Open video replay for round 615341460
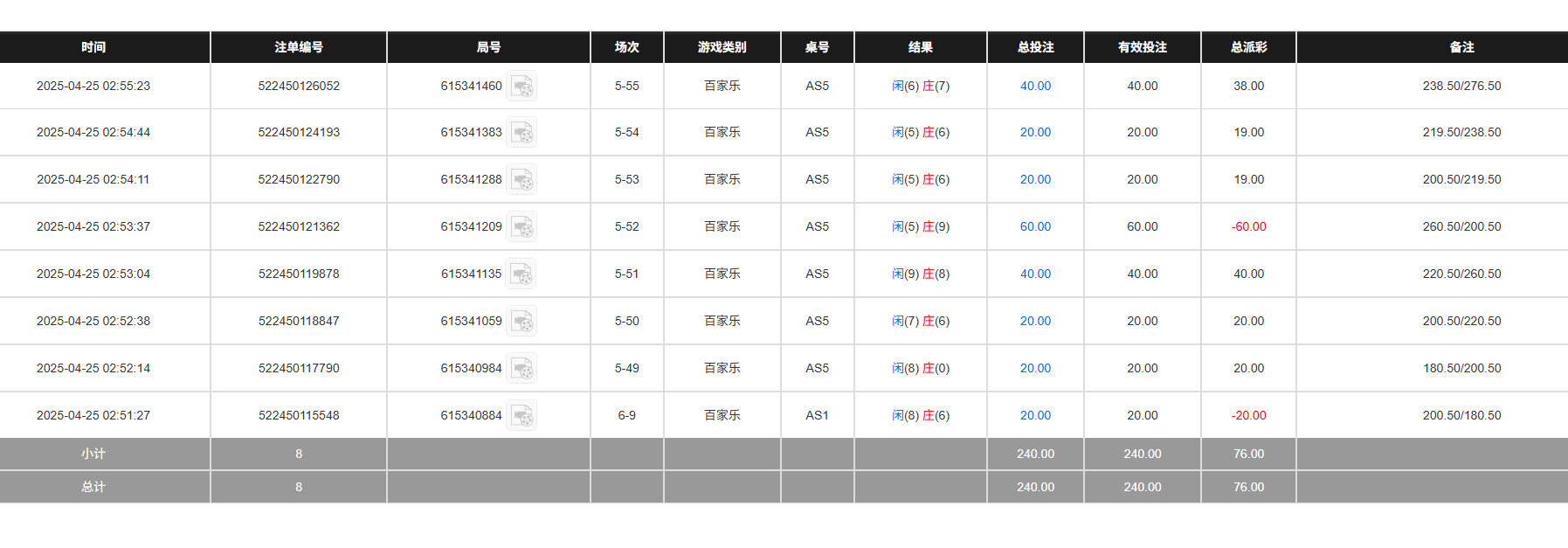This screenshot has width=1568, height=548. coord(522,86)
